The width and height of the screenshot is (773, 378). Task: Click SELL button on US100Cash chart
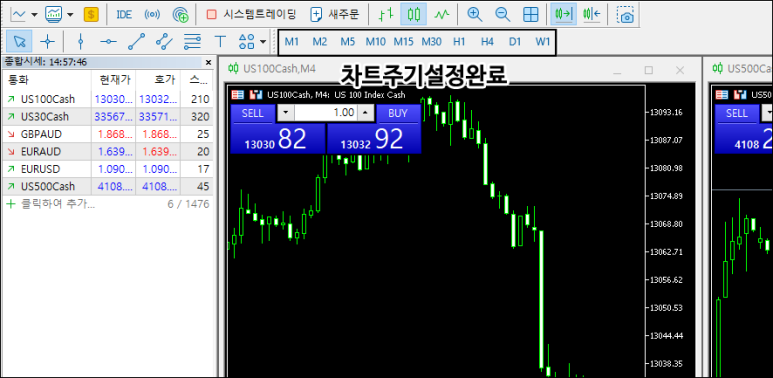pos(253,113)
